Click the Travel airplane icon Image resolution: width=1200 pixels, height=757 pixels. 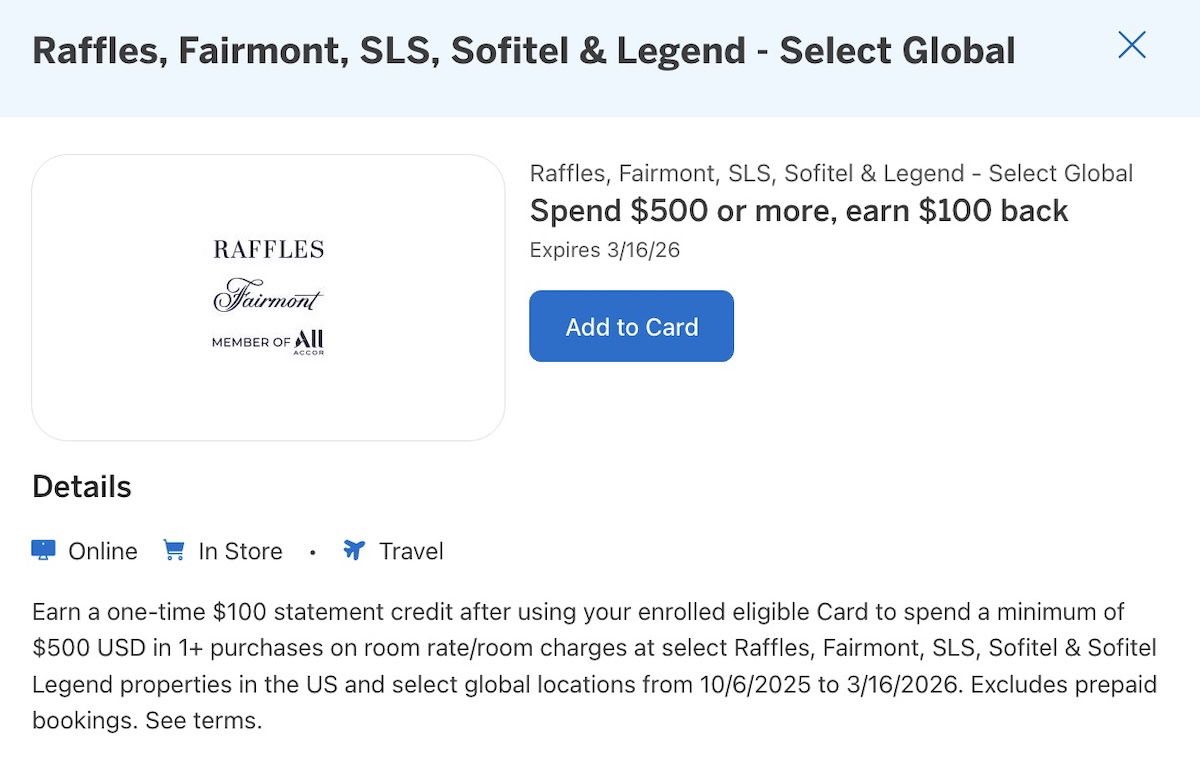click(x=354, y=551)
